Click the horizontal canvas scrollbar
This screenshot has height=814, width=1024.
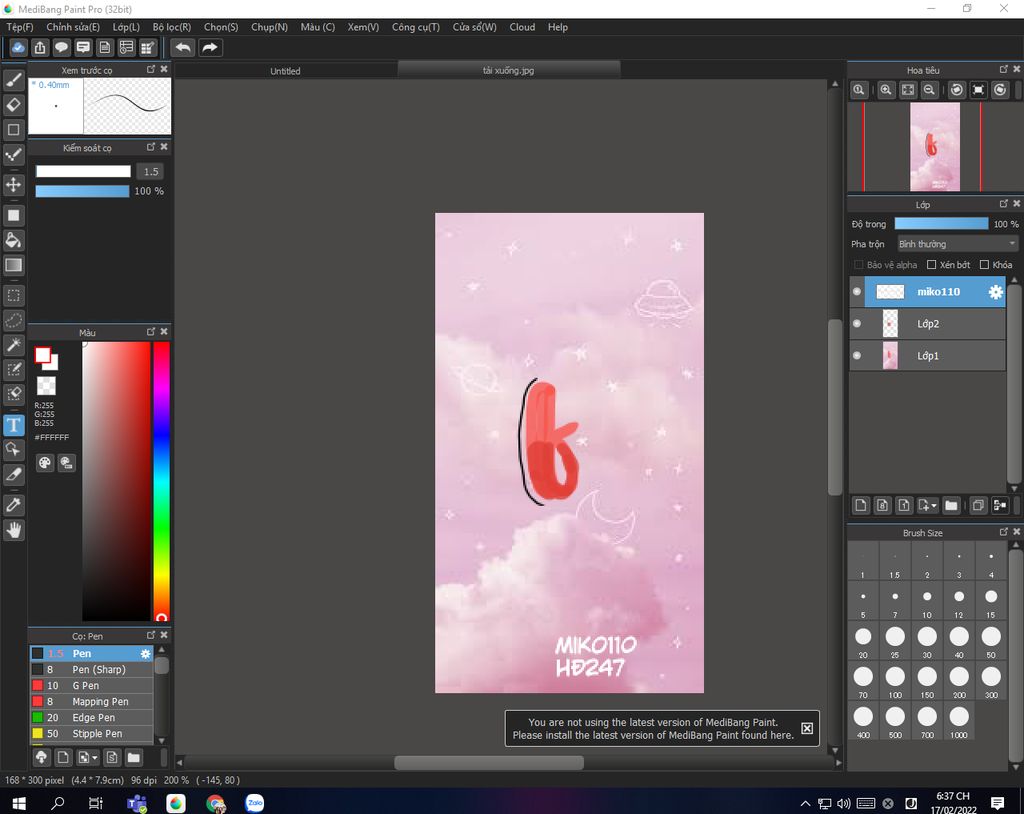(x=489, y=762)
